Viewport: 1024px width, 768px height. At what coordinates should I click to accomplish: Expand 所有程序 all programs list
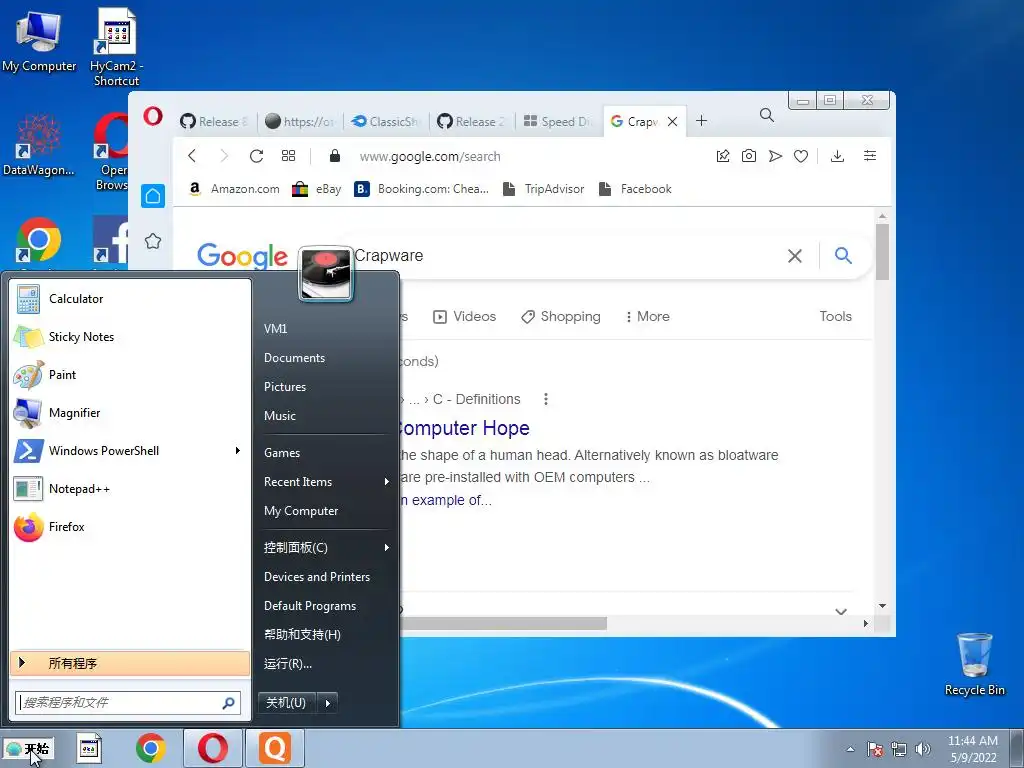pos(130,663)
